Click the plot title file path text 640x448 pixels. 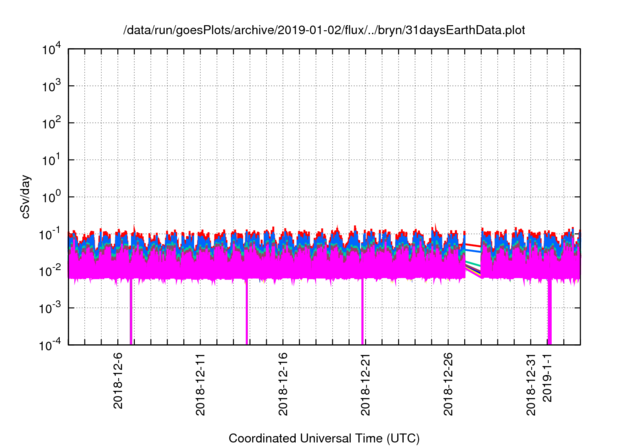point(324,30)
